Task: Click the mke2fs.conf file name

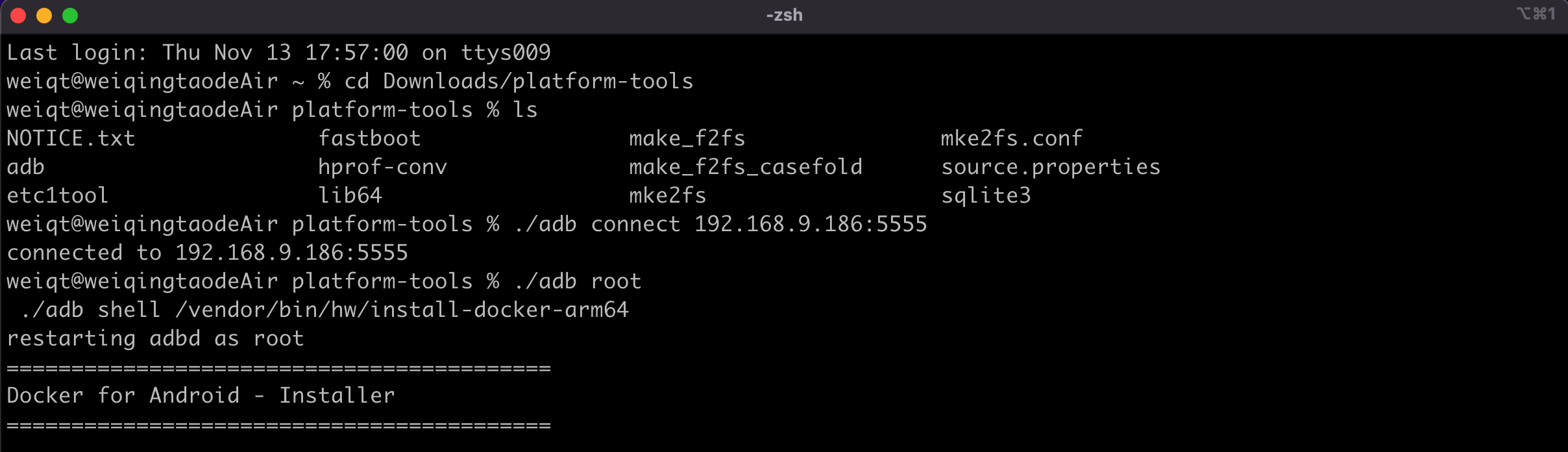Action: click(1012, 138)
